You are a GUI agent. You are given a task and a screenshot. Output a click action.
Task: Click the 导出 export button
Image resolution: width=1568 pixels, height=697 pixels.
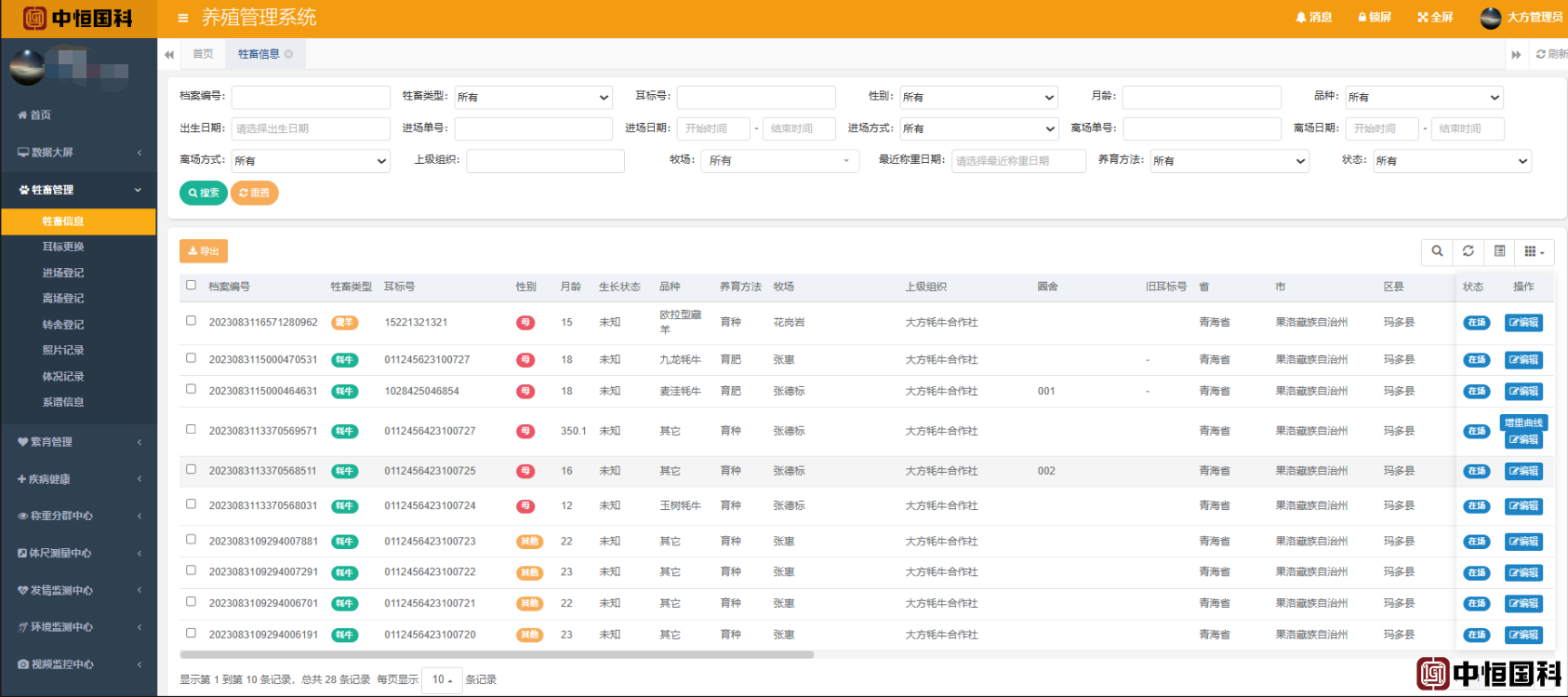pos(204,251)
